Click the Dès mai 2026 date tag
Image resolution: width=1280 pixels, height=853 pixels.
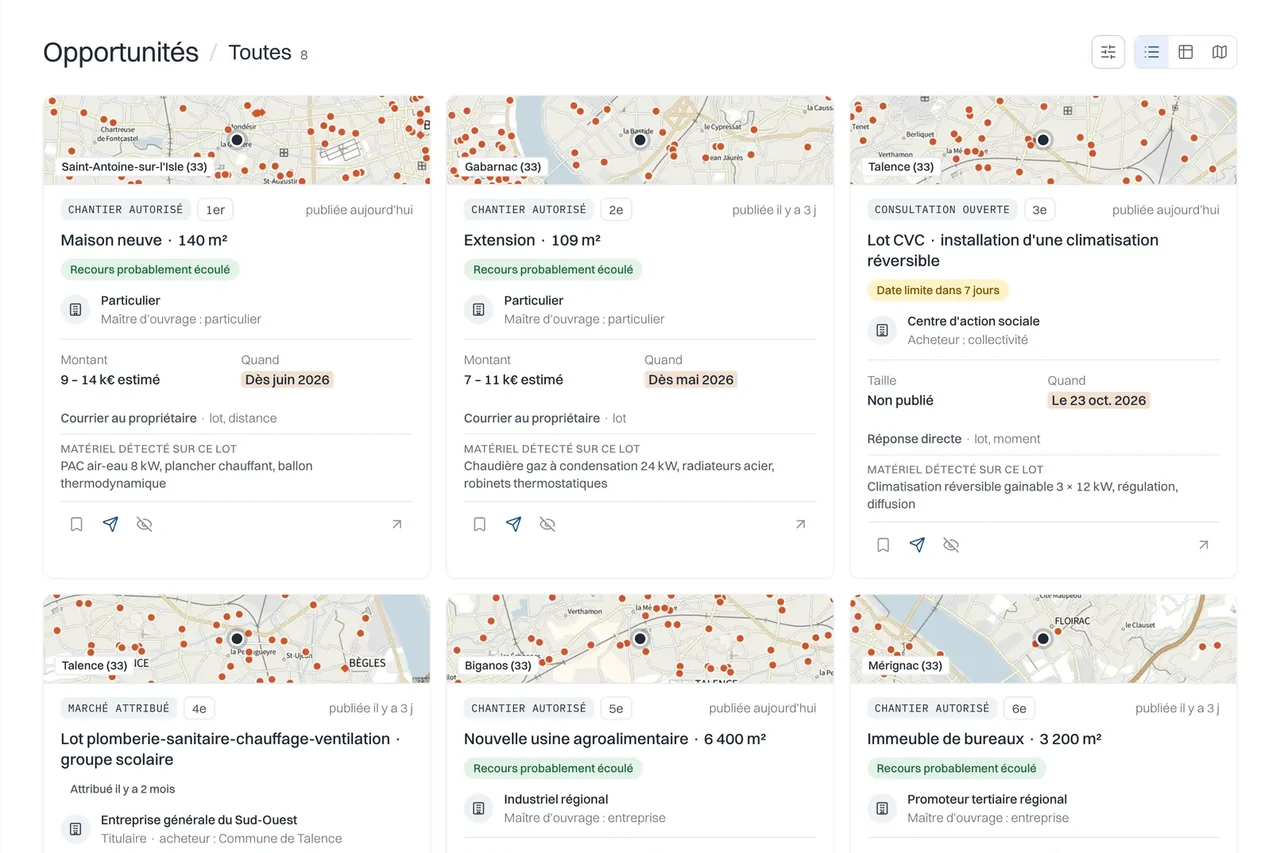[691, 380]
